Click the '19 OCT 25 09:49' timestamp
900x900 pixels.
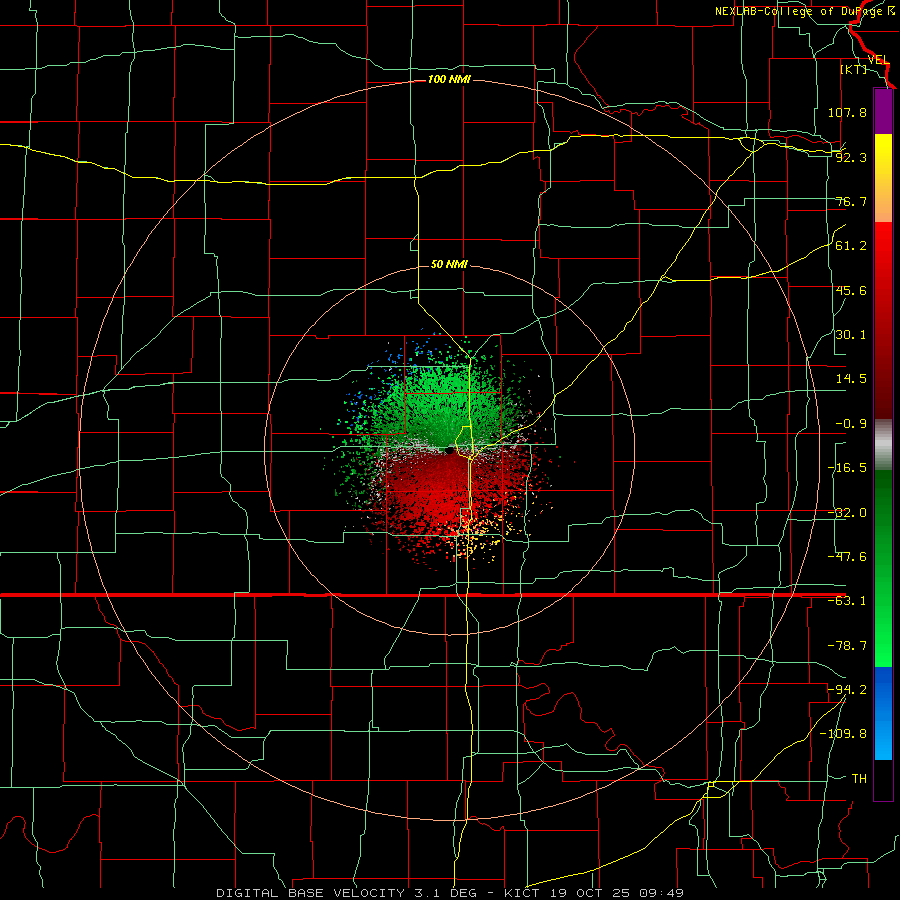[x=616, y=893]
